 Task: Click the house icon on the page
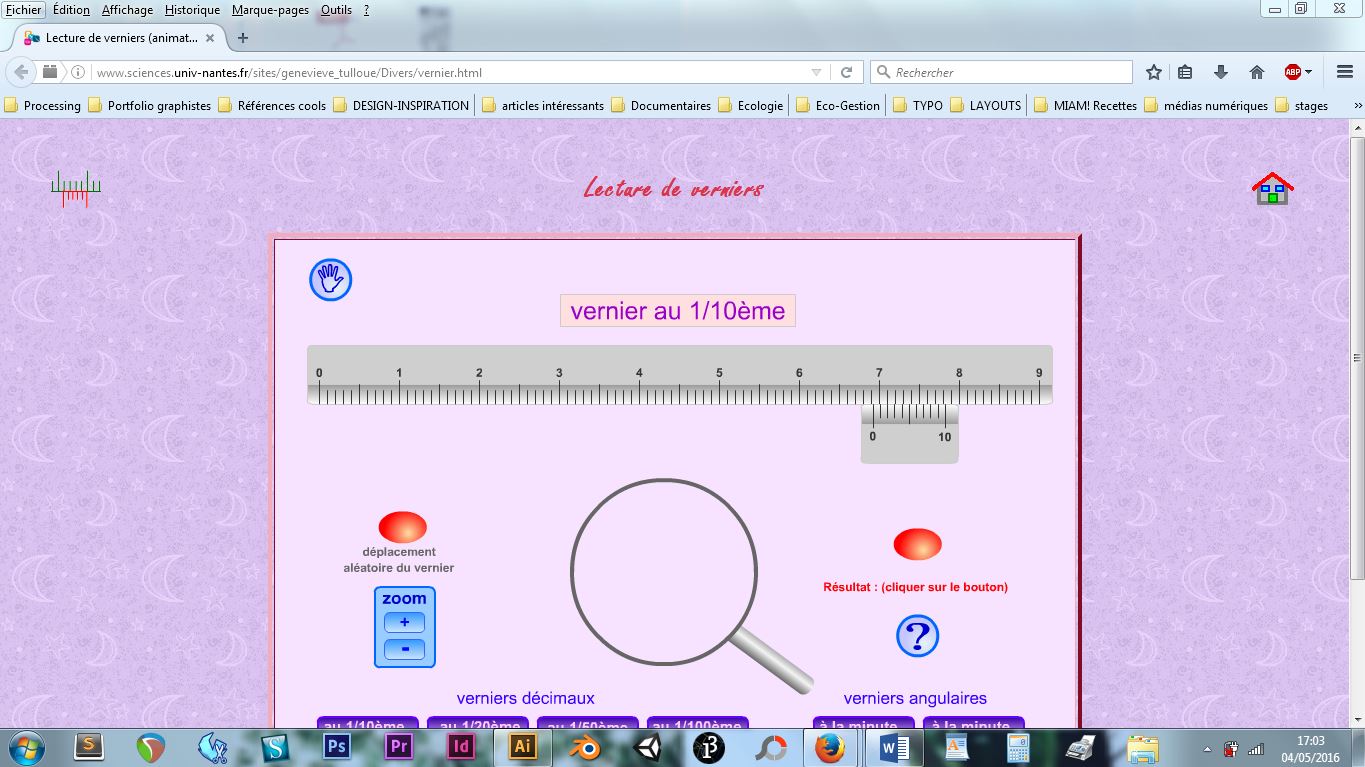coord(1272,188)
